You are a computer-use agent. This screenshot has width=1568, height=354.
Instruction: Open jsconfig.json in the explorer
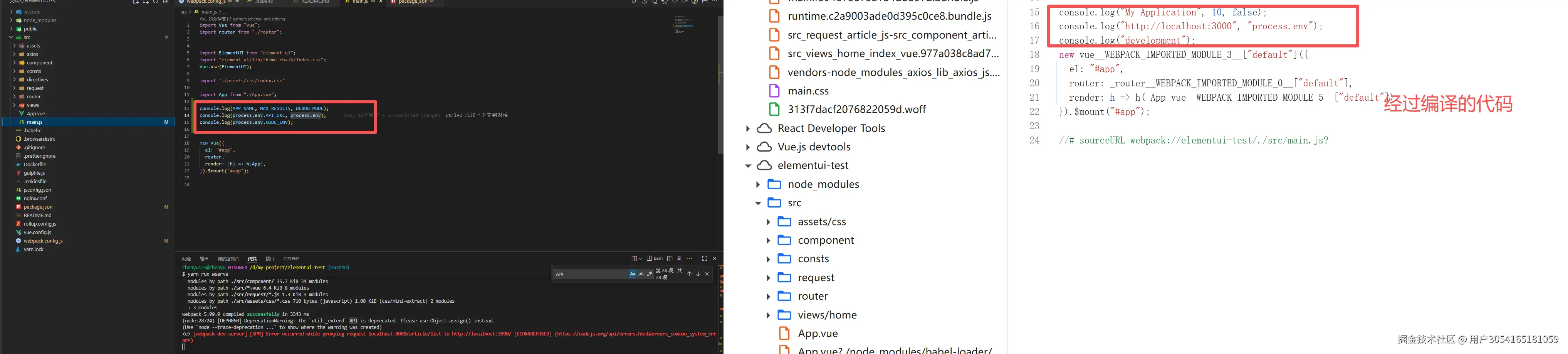(x=37, y=190)
